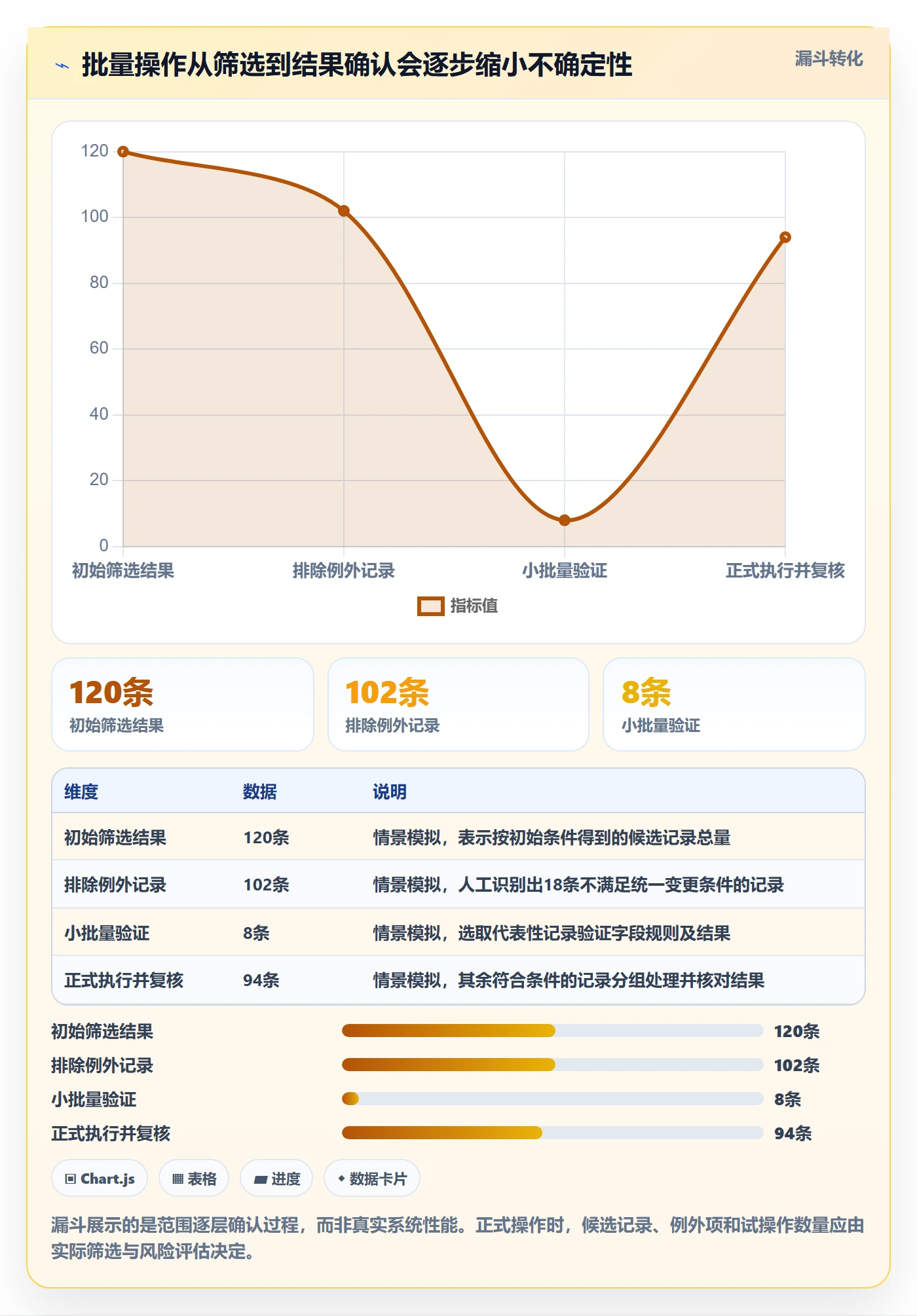Click the 初始筛选结果 progress bar
This screenshot has width=917, height=1316.
pos(552,1031)
